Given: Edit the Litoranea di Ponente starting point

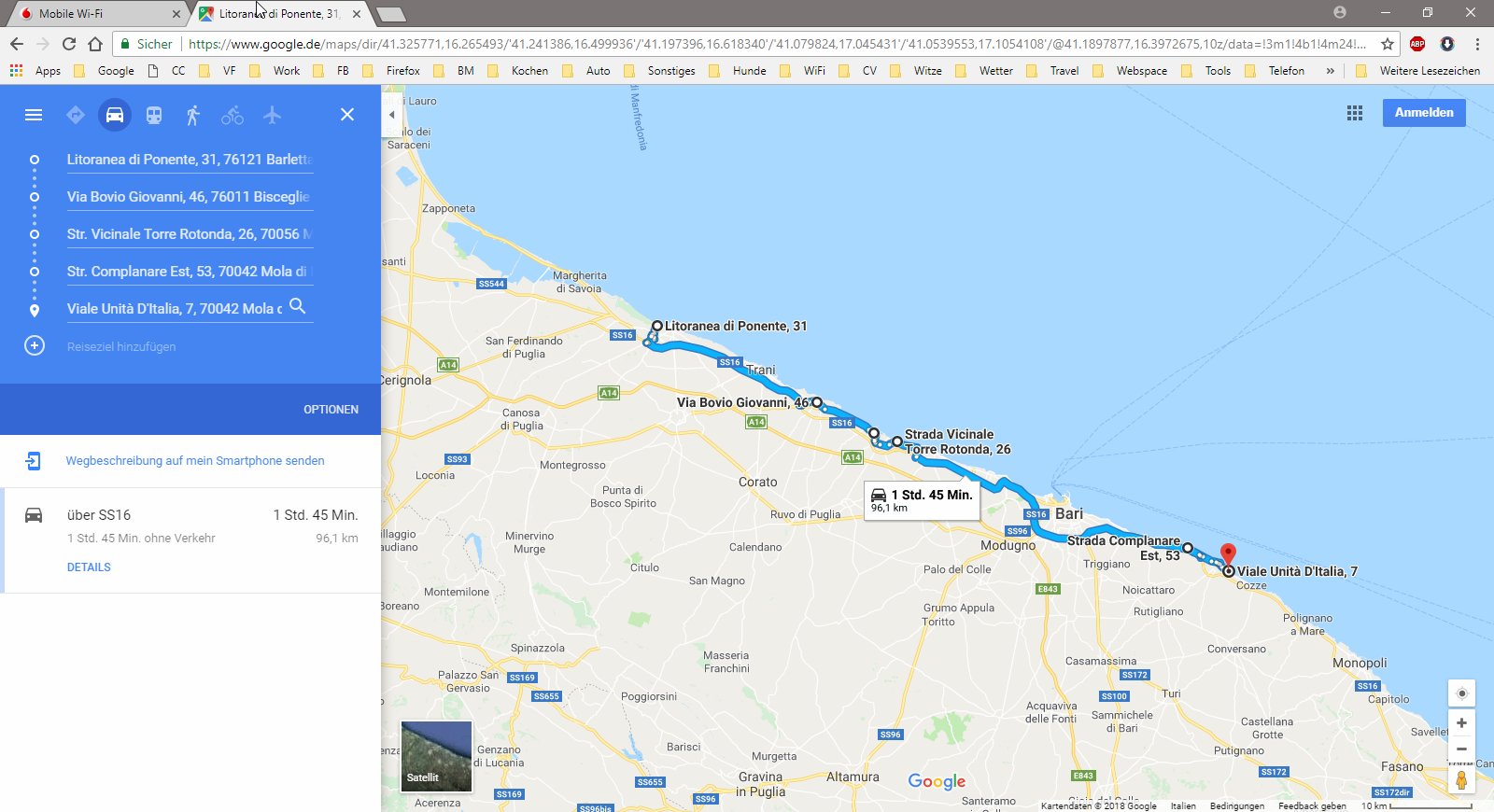Looking at the screenshot, I should click(x=190, y=160).
